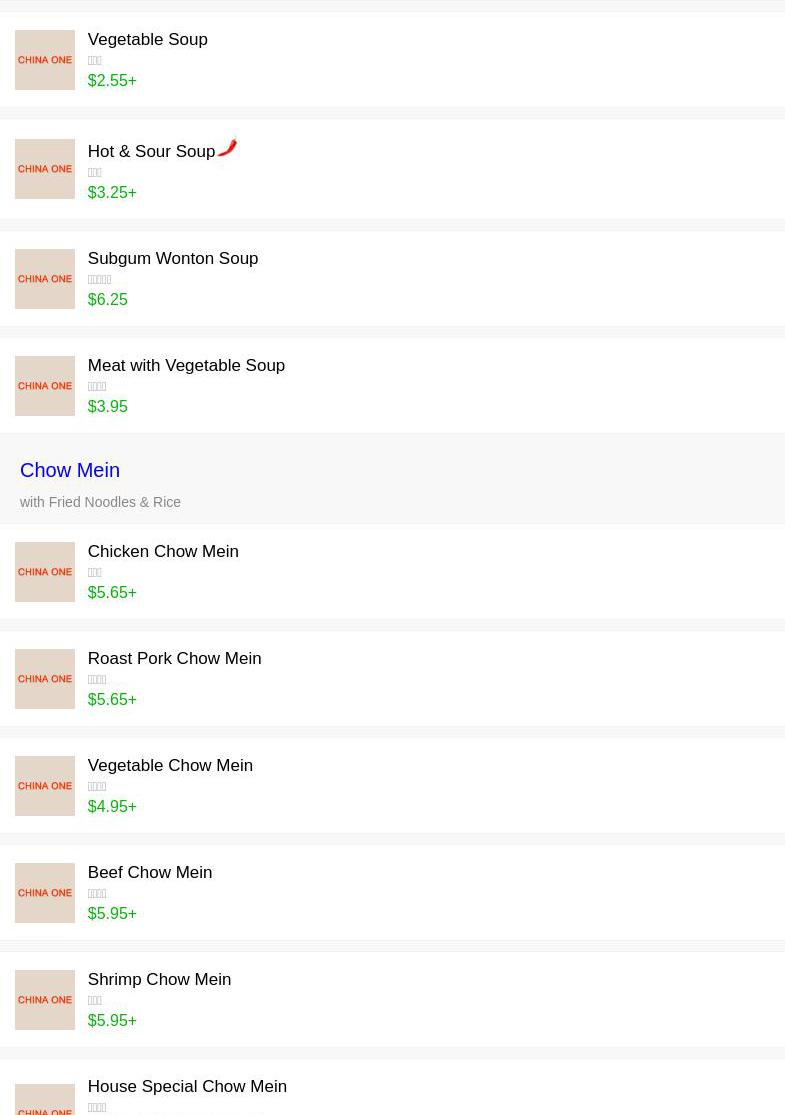This screenshot has height=1115, width=785.
Task: Click the Vegetable Chow Mein $4.95+ price
Action: [112, 807]
